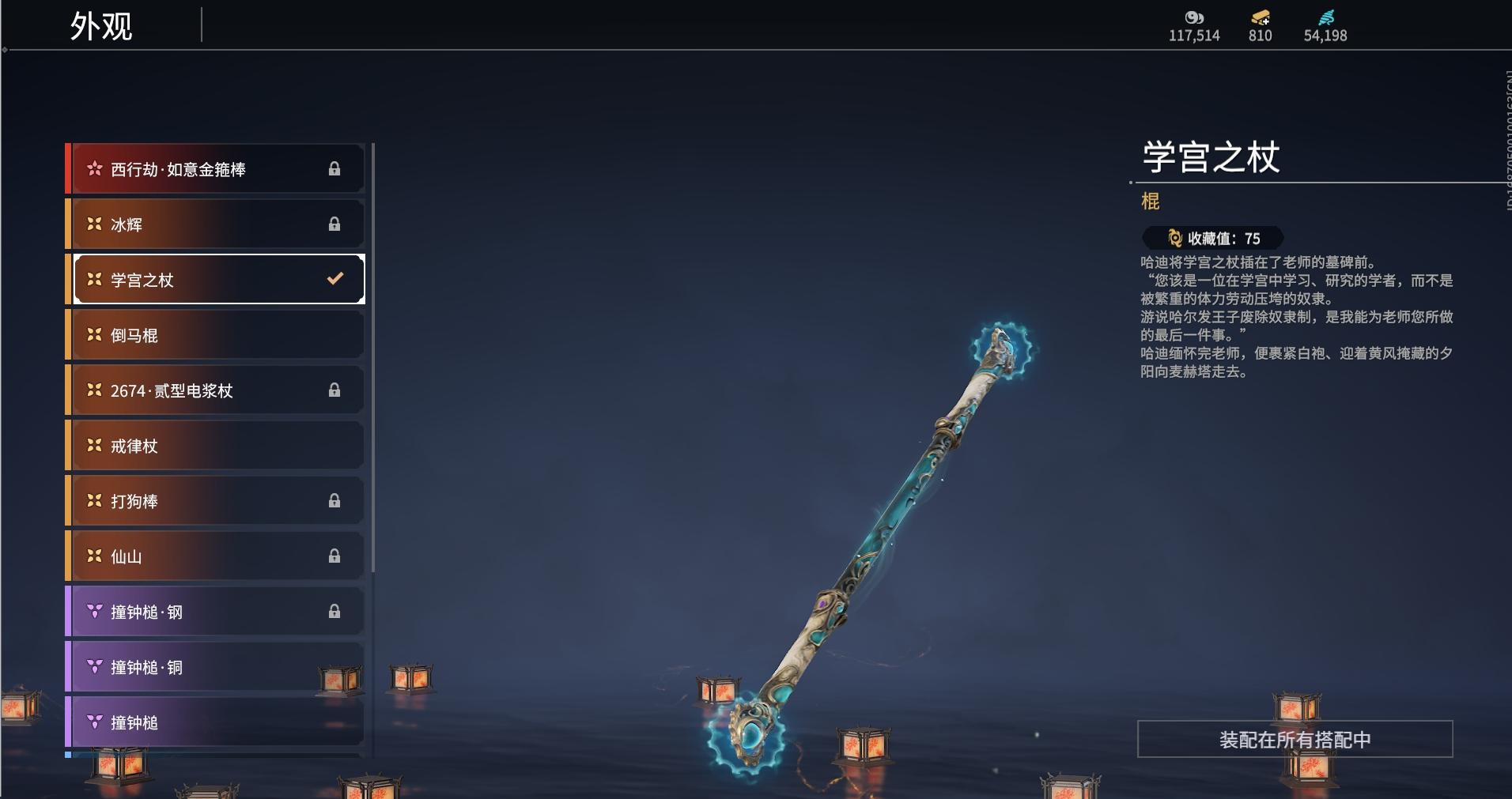
Task: Click the lock icon on 打狗棒
Action: (x=335, y=500)
